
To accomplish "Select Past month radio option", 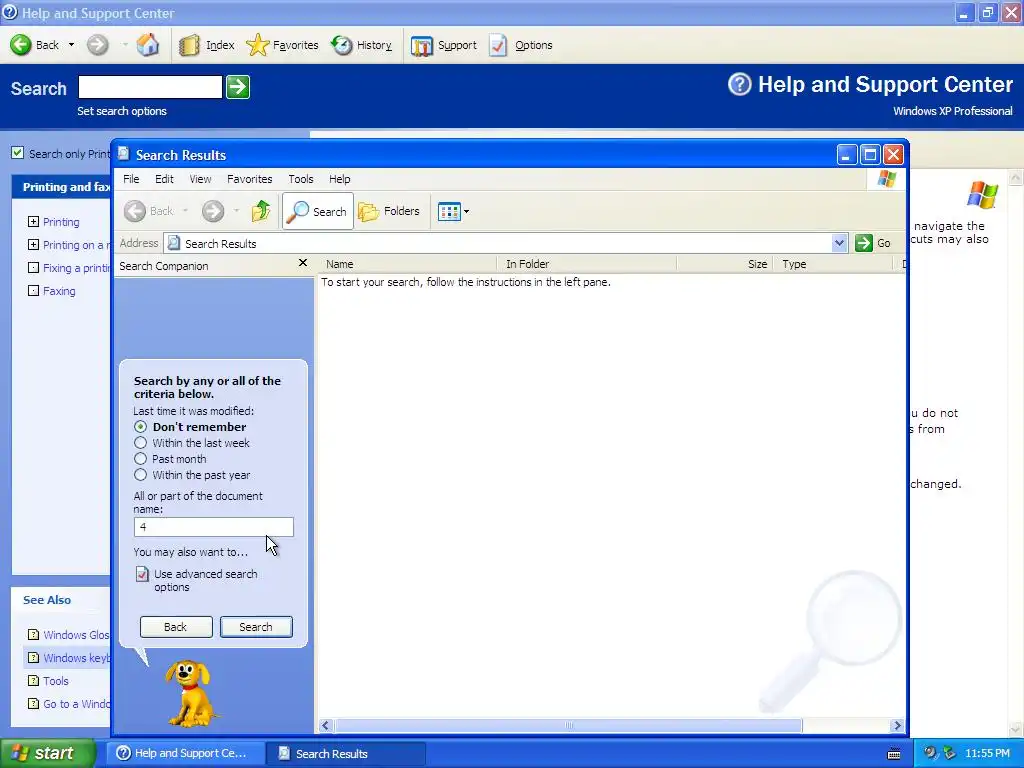I will 140,458.
